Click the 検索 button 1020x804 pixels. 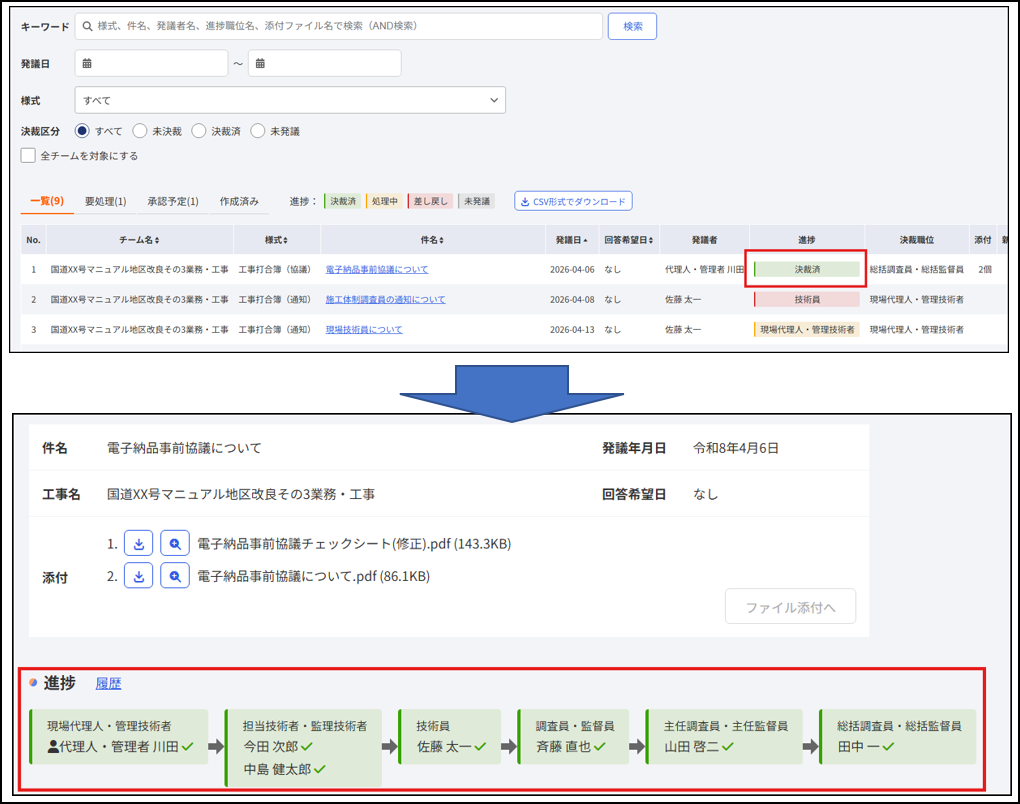(632, 26)
